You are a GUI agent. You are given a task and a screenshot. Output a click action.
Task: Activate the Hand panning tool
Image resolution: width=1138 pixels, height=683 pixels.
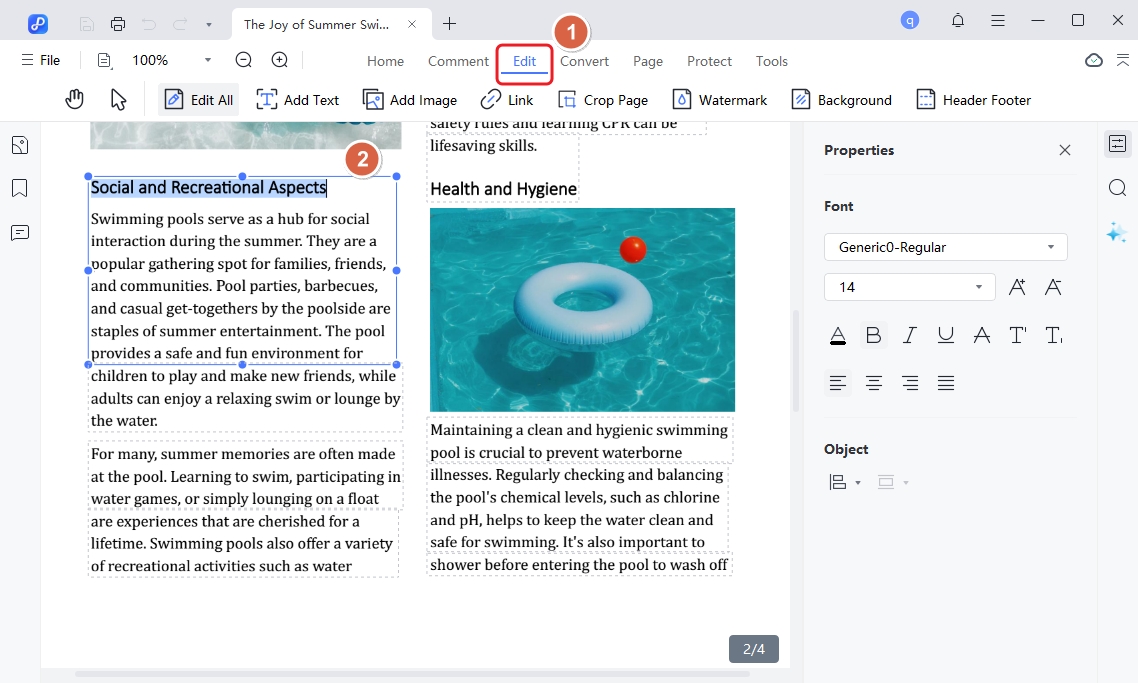tap(74, 99)
